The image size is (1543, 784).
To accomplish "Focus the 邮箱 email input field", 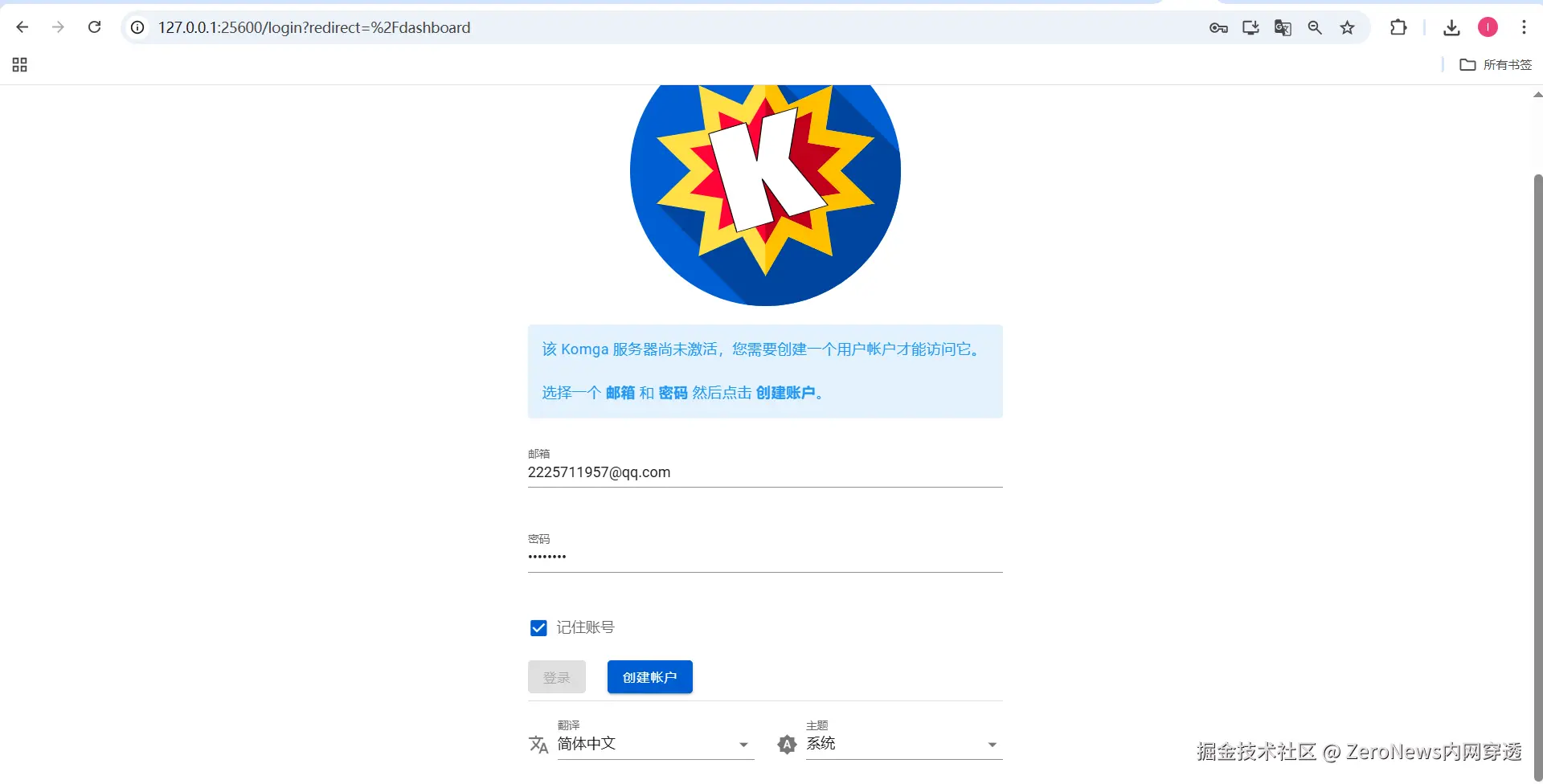I will [765, 472].
